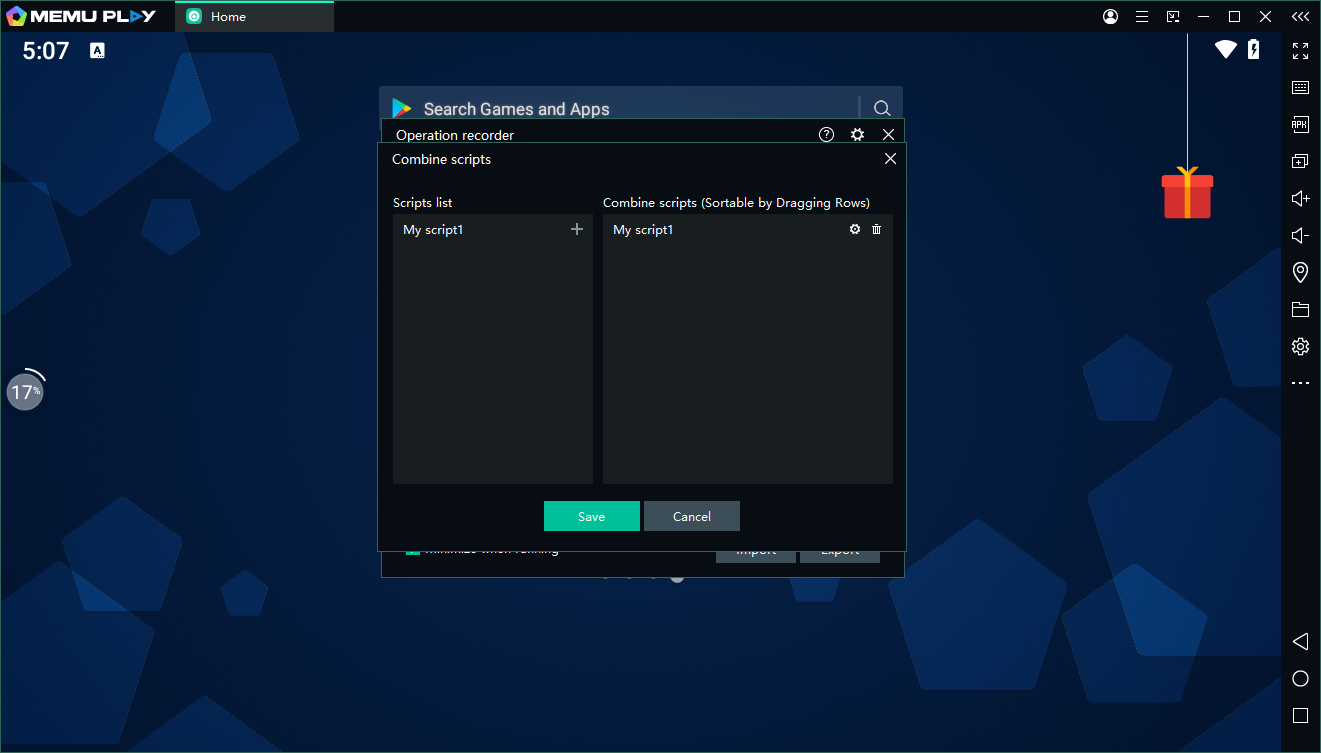
Task: Decrease volume with the sidebar speaker icon
Action: point(1300,235)
